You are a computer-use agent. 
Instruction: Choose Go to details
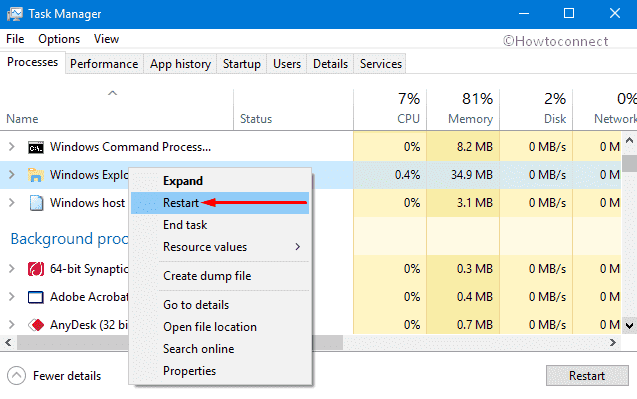coord(220,305)
